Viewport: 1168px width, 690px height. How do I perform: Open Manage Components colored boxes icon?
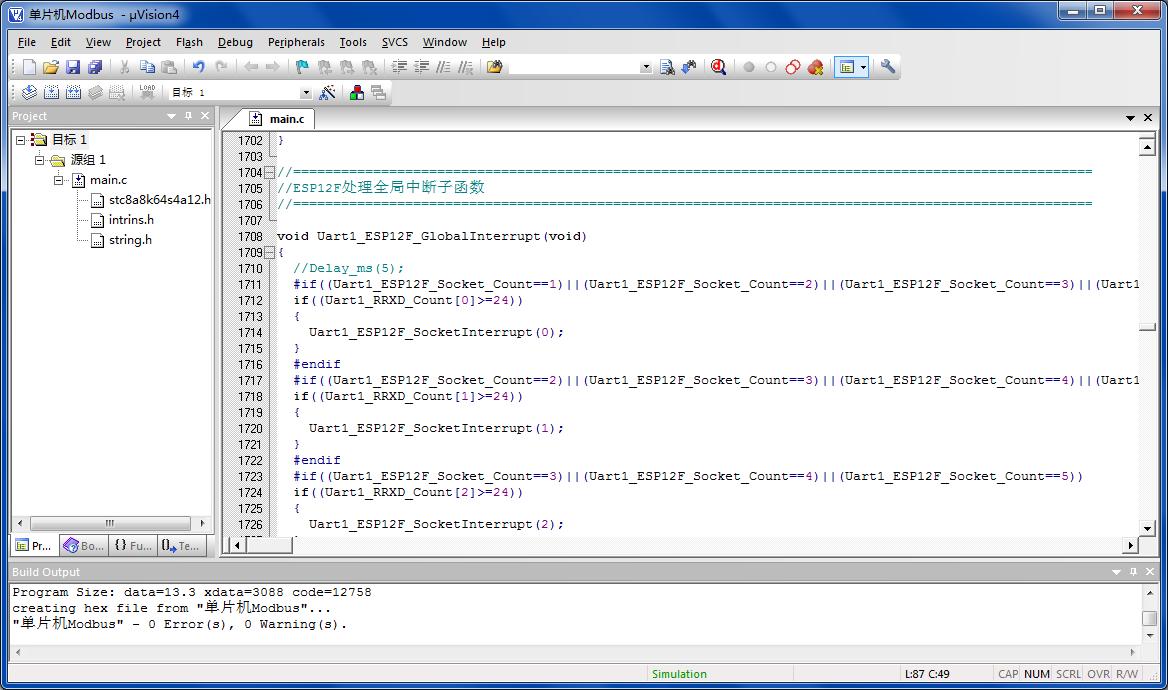coord(357,92)
